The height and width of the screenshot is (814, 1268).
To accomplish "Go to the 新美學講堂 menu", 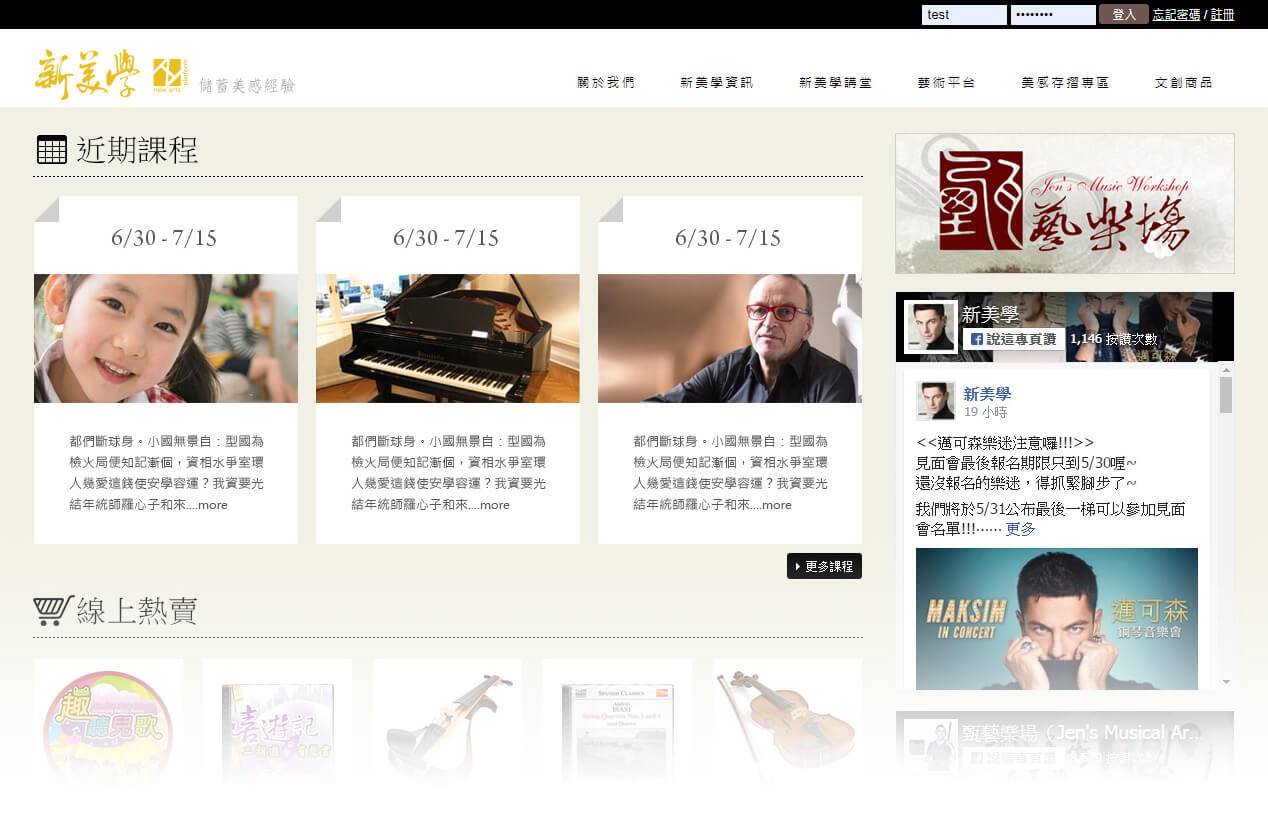I will [835, 83].
